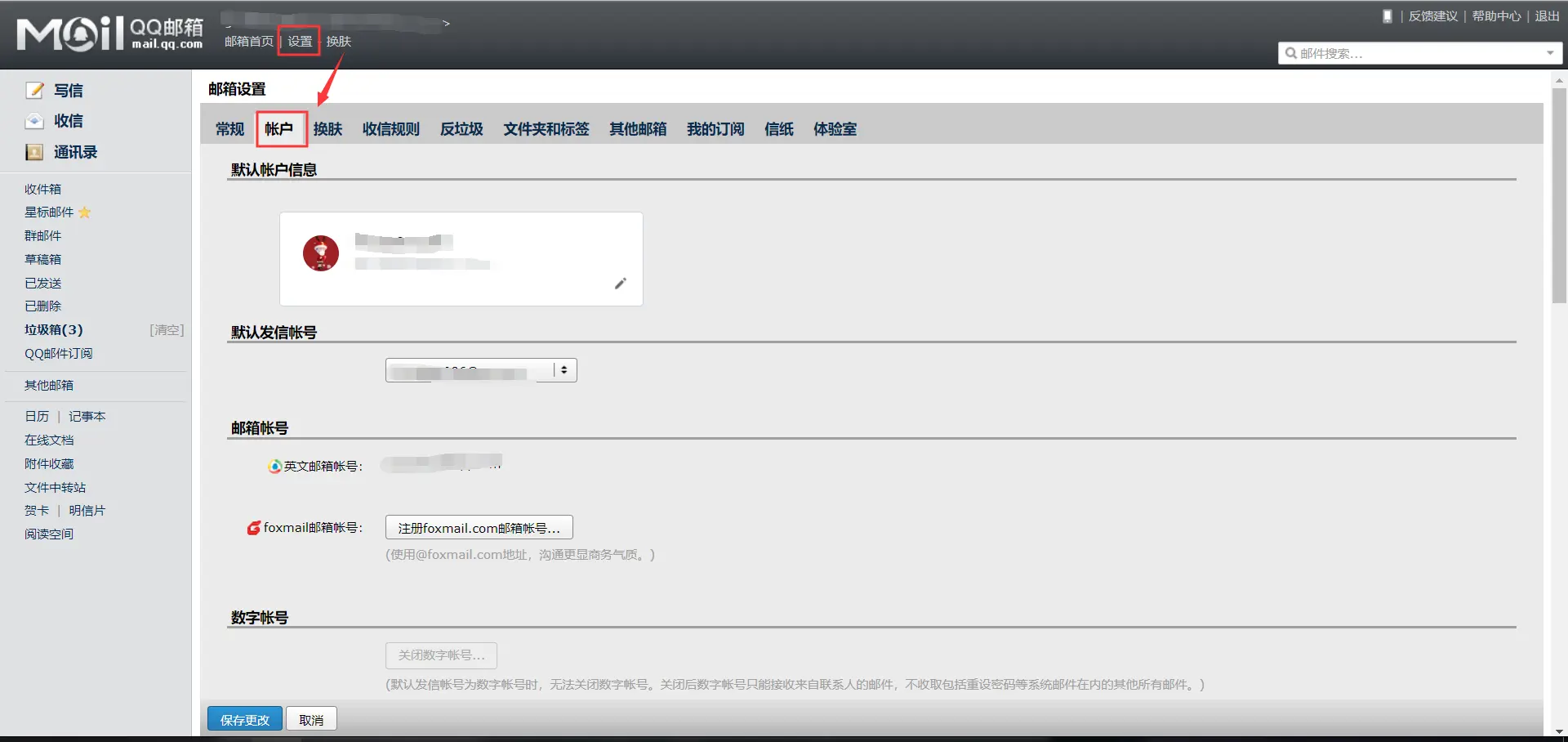Open the 收件箱 folder
The image size is (1568, 742).
(x=43, y=189)
